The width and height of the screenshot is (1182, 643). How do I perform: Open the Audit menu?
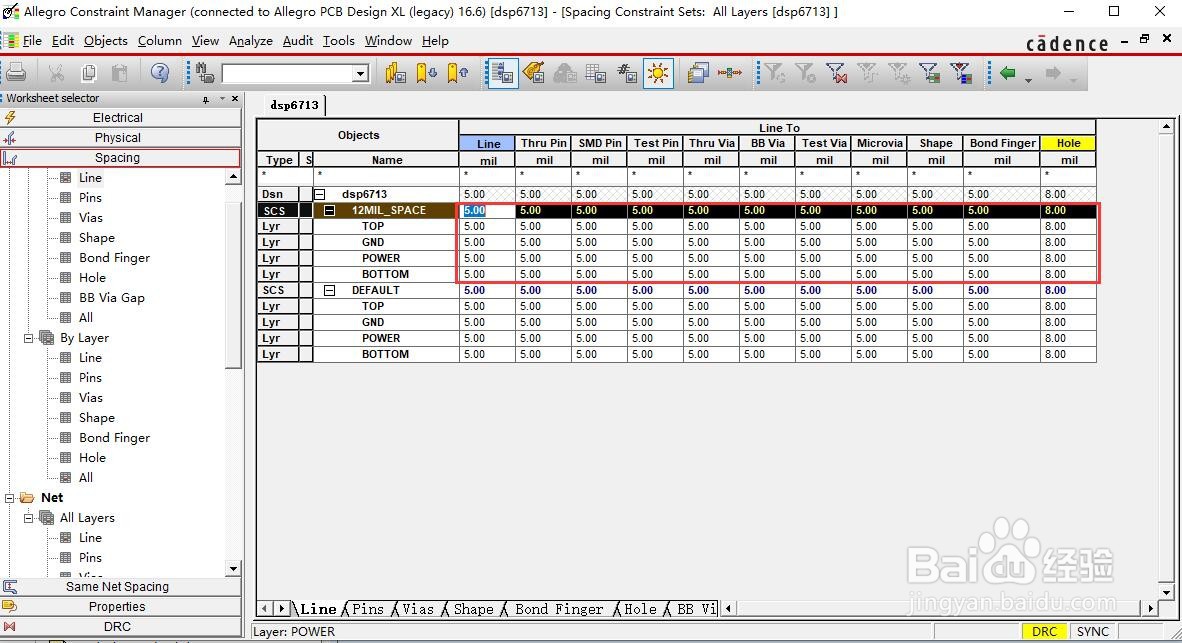point(298,41)
